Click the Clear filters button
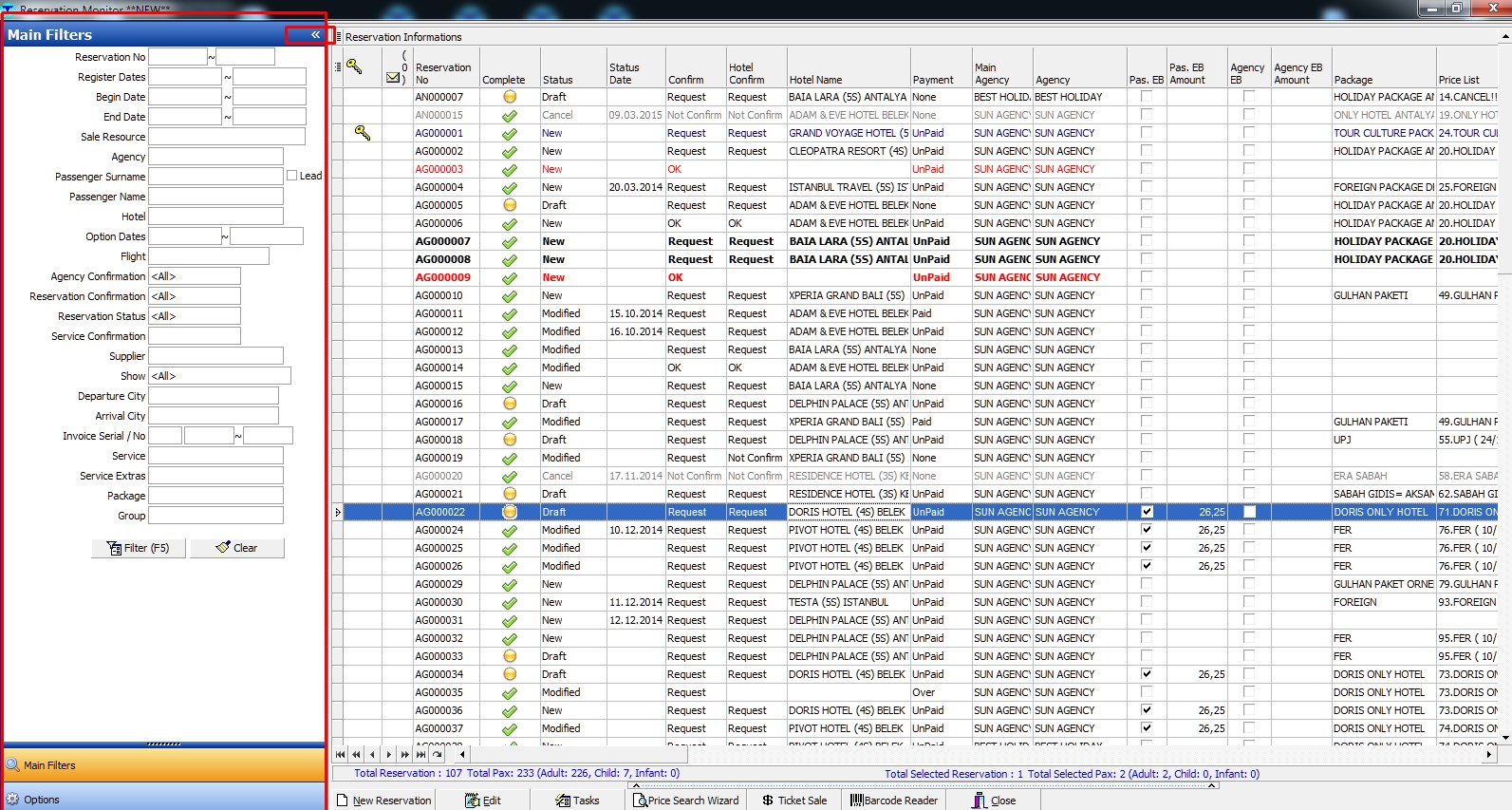 (x=237, y=548)
